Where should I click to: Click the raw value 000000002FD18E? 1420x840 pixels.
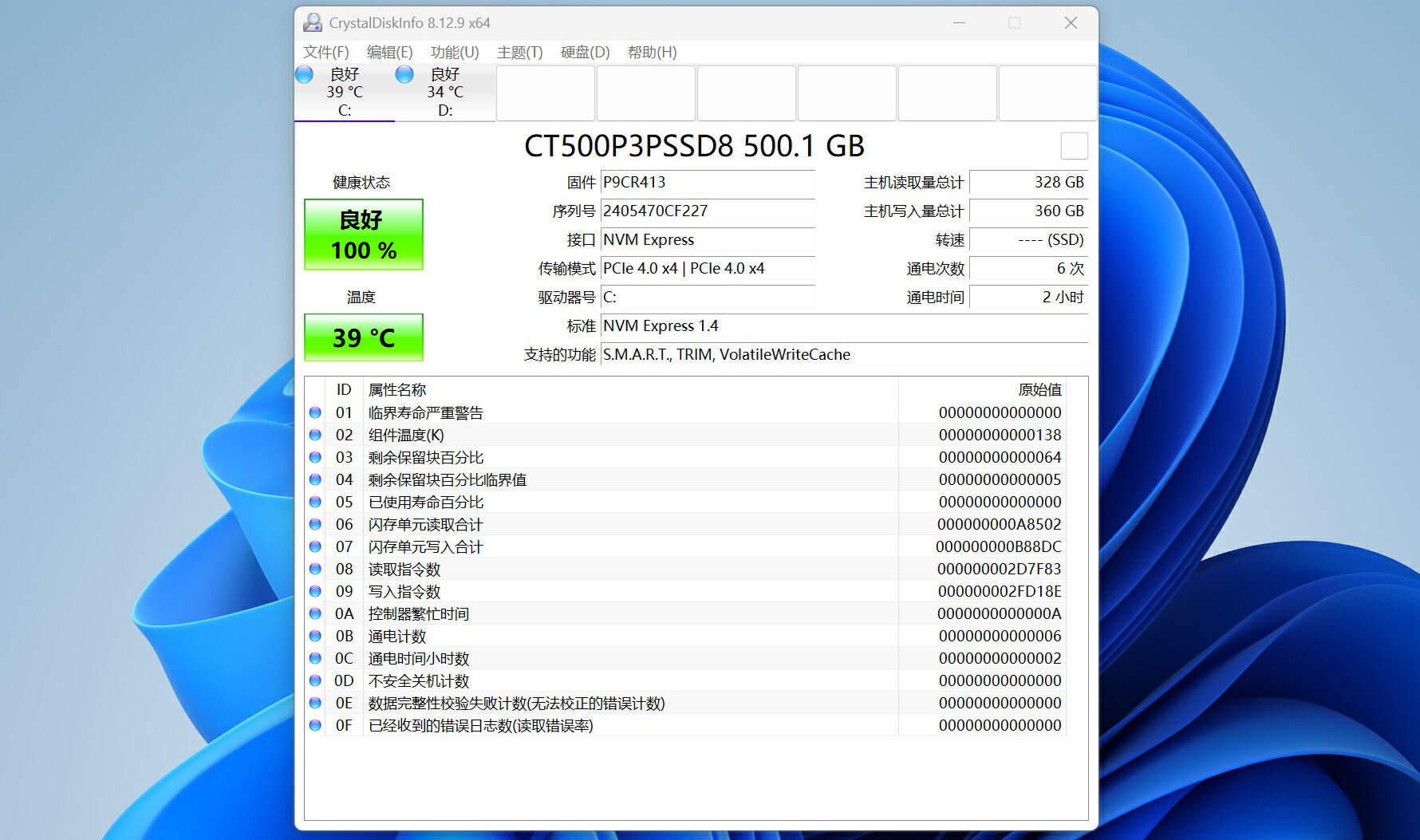1000,591
